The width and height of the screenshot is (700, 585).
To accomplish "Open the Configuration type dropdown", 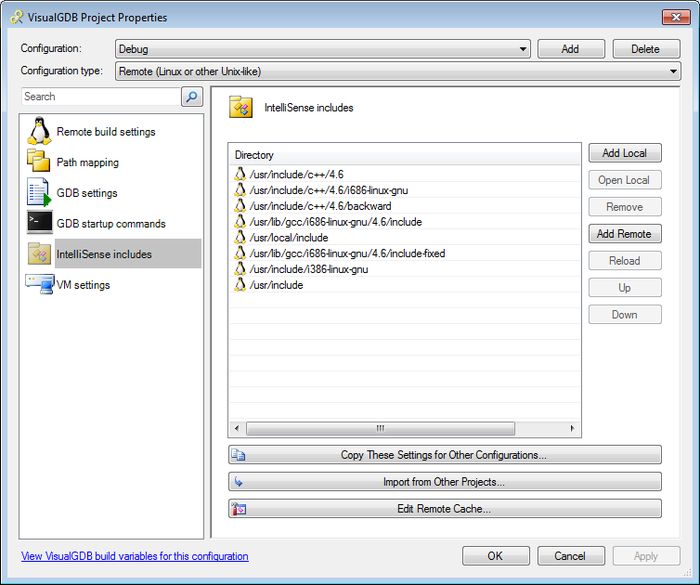I will [x=398, y=71].
